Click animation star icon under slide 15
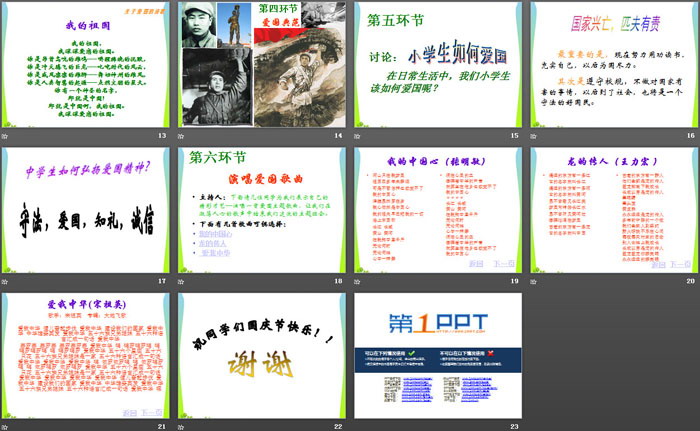This screenshot has height=431, width=700. [357, 136]
